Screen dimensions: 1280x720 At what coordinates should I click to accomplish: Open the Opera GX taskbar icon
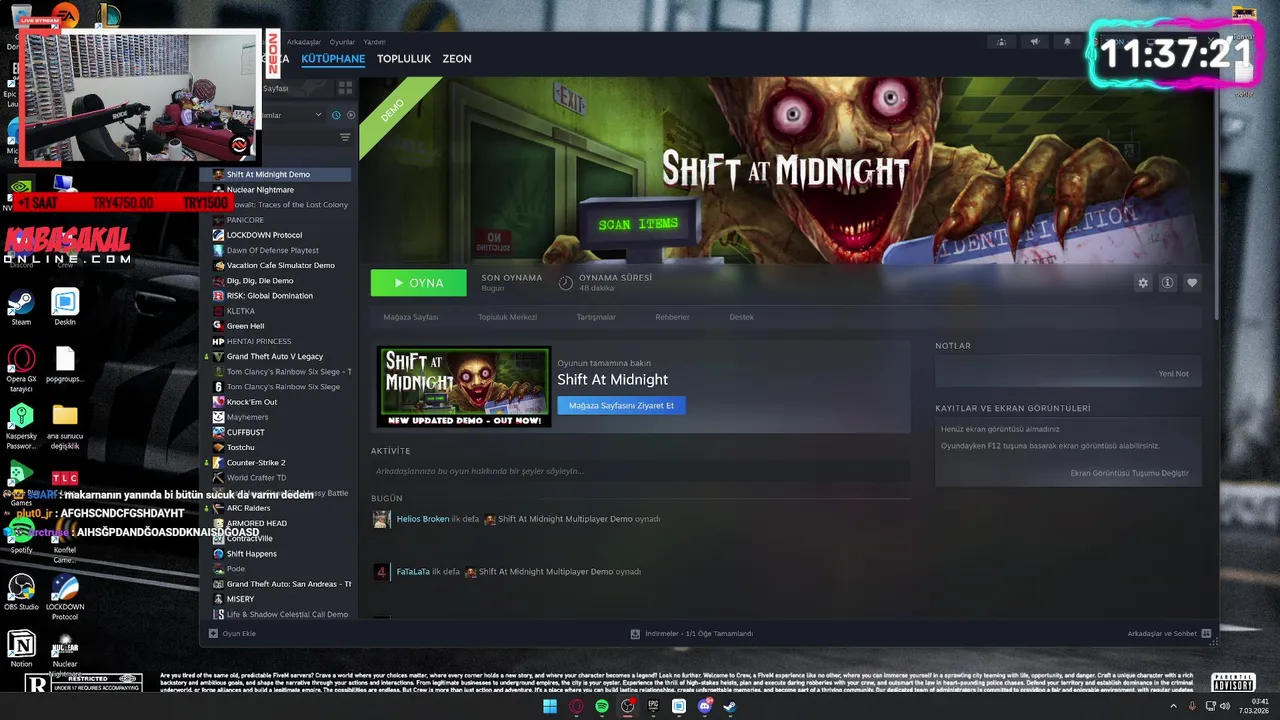tap(576, 706)
